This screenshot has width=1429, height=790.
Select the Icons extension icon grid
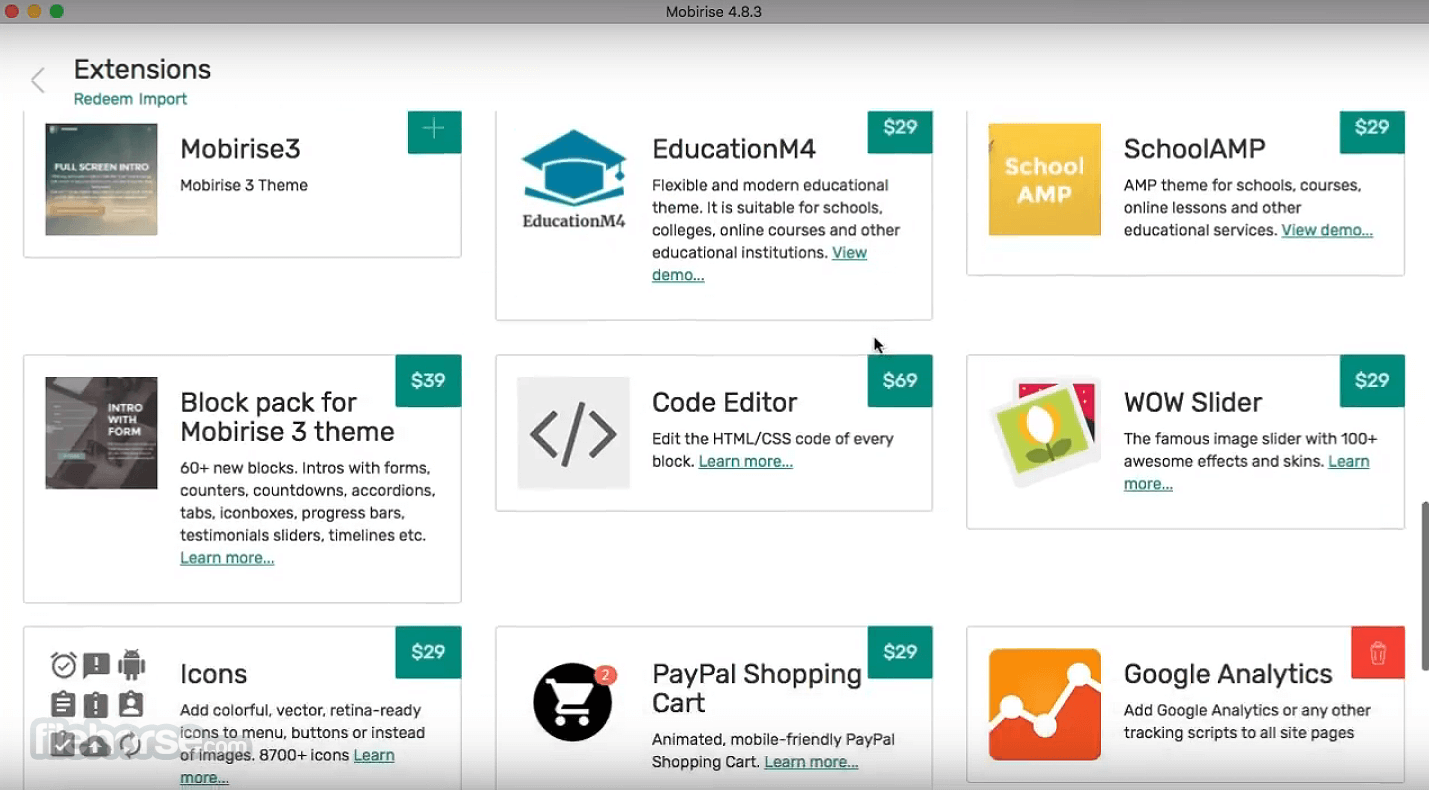pyautogui.click(x=98, y=704)
